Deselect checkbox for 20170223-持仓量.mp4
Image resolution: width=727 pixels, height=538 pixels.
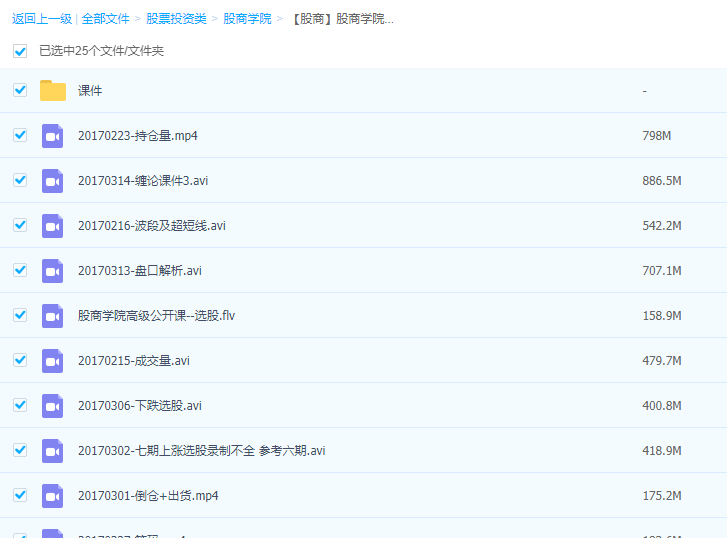[20, 135]
